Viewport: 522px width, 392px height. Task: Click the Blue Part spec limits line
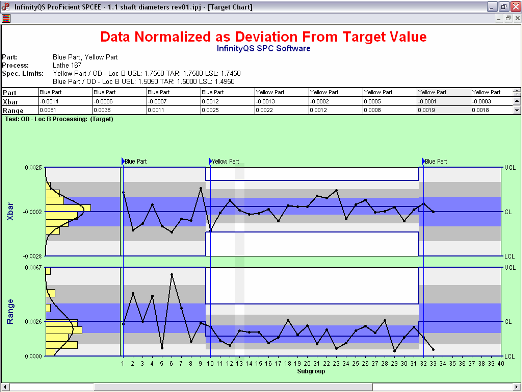pos(143,81)
